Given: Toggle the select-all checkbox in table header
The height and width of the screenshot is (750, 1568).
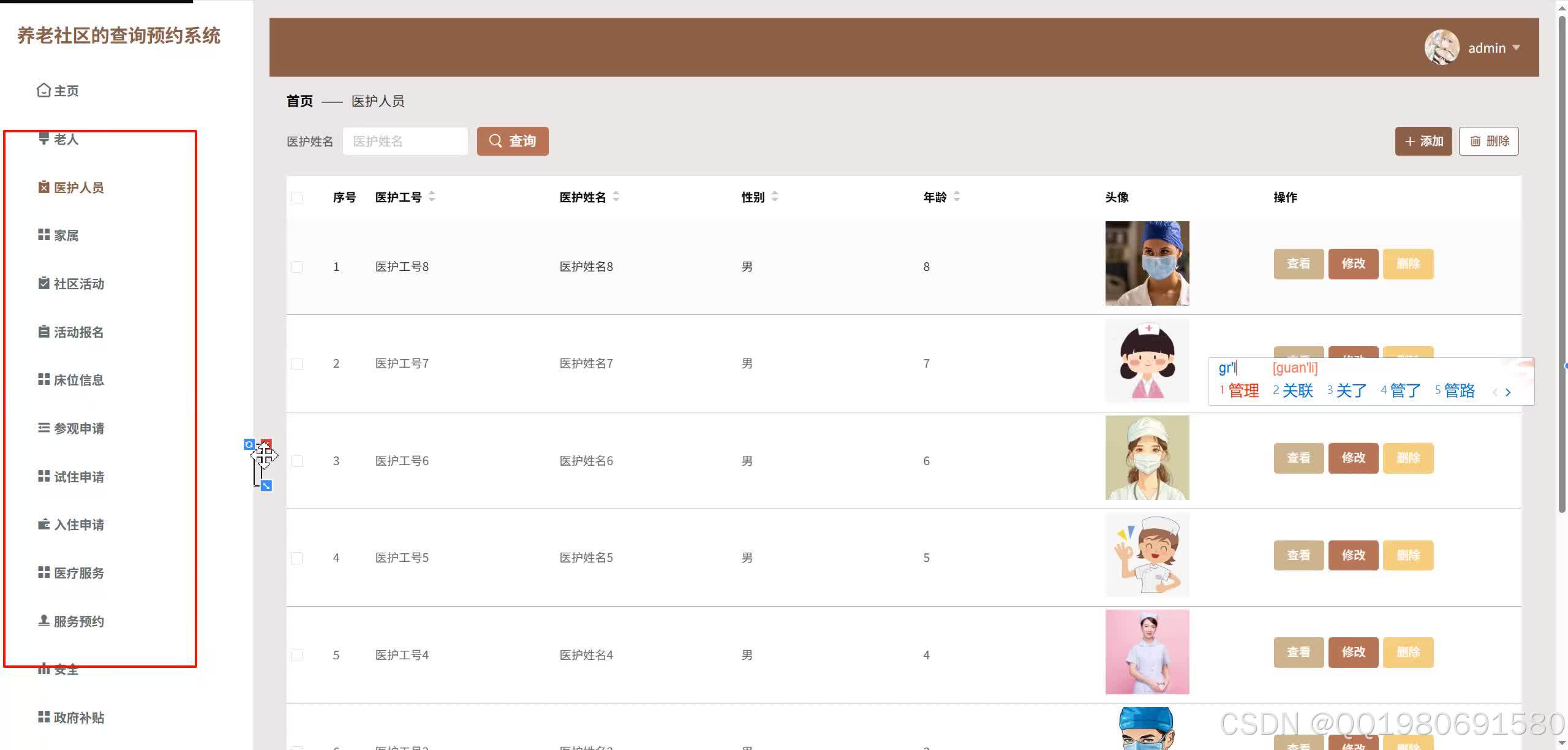Looking at the screenshot, I should (x=297, y=197).
